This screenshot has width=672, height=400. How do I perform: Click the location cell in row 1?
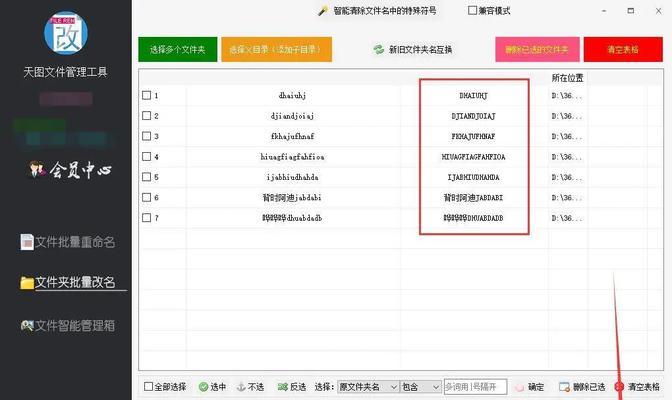pos(567,95)
